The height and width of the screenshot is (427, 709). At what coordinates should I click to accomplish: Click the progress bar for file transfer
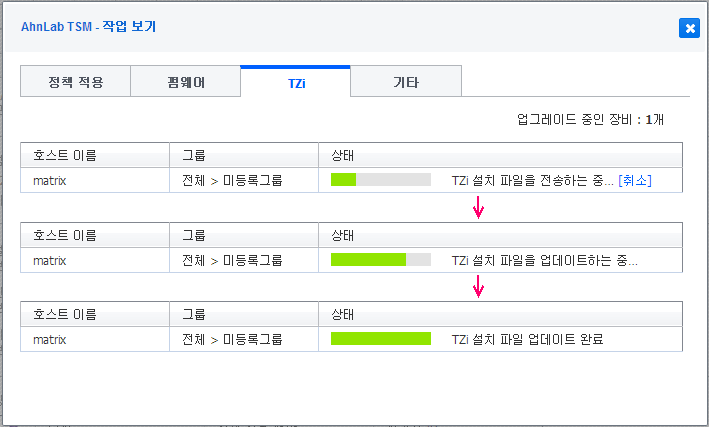tap(380, 180)
